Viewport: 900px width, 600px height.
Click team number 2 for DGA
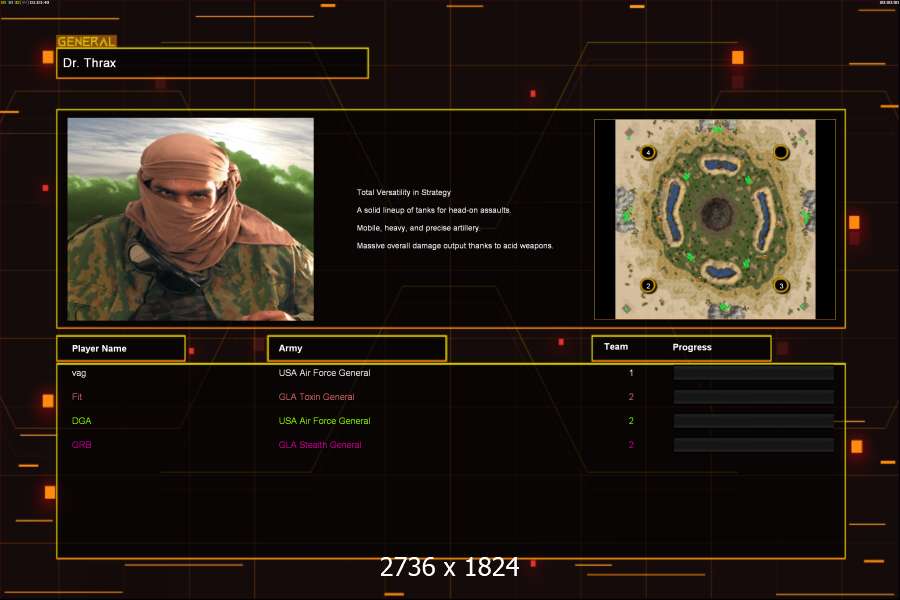point(631,421)
